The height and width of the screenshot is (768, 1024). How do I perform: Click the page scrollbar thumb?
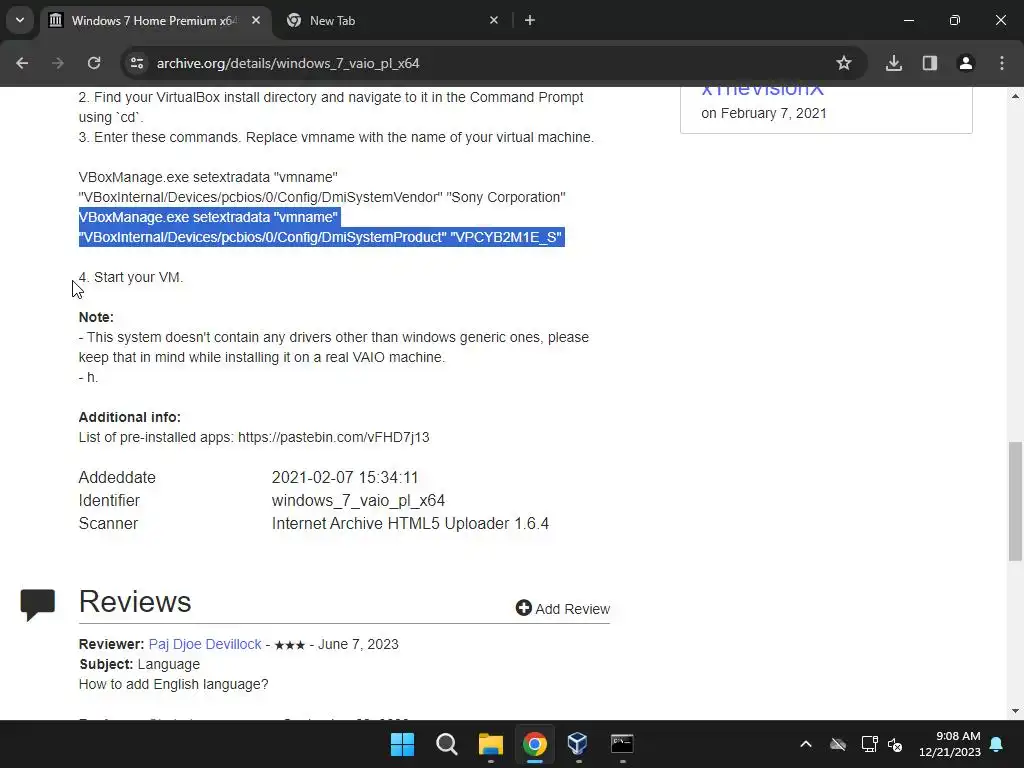click(1015, 501)
